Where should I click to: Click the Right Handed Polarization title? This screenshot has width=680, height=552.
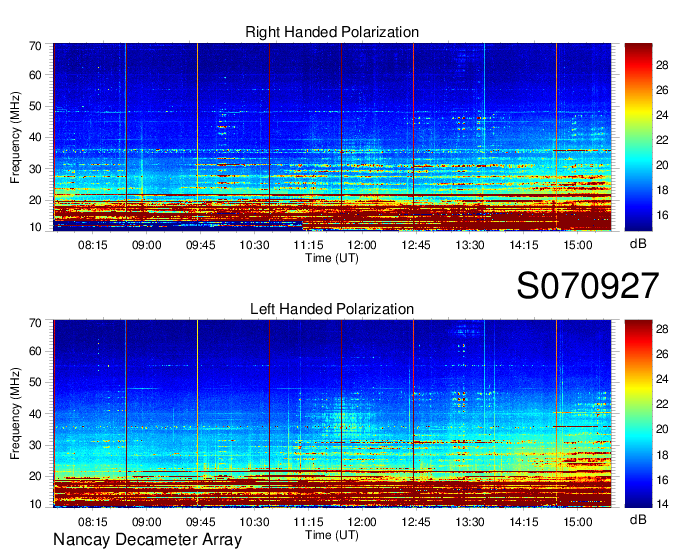click(x=332, y=32)
